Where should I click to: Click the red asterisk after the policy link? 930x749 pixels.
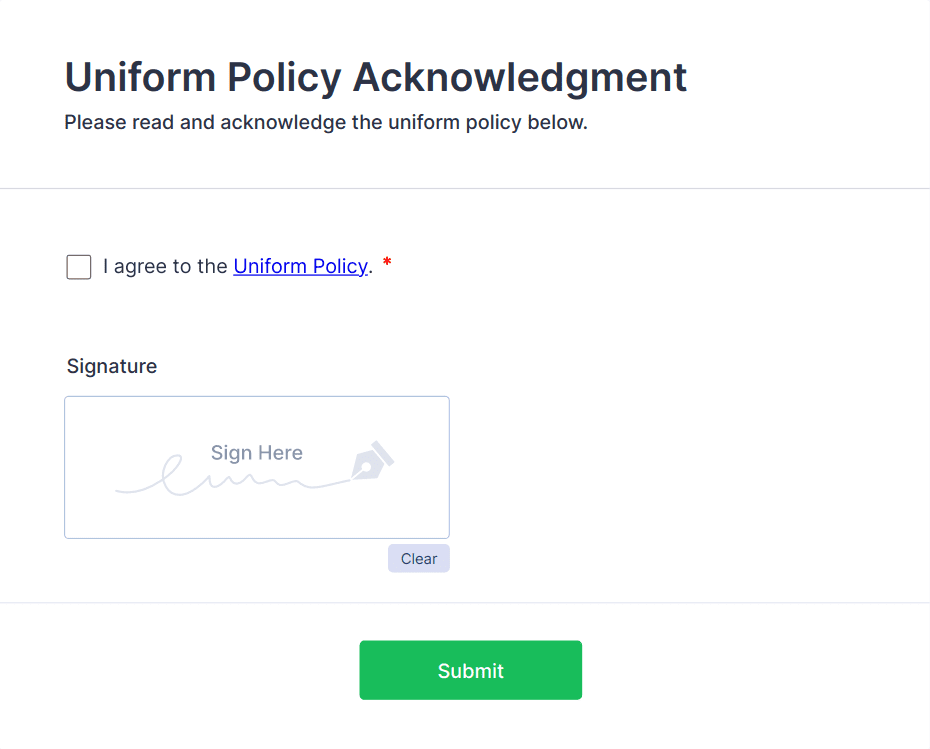(x=387, y=263)
